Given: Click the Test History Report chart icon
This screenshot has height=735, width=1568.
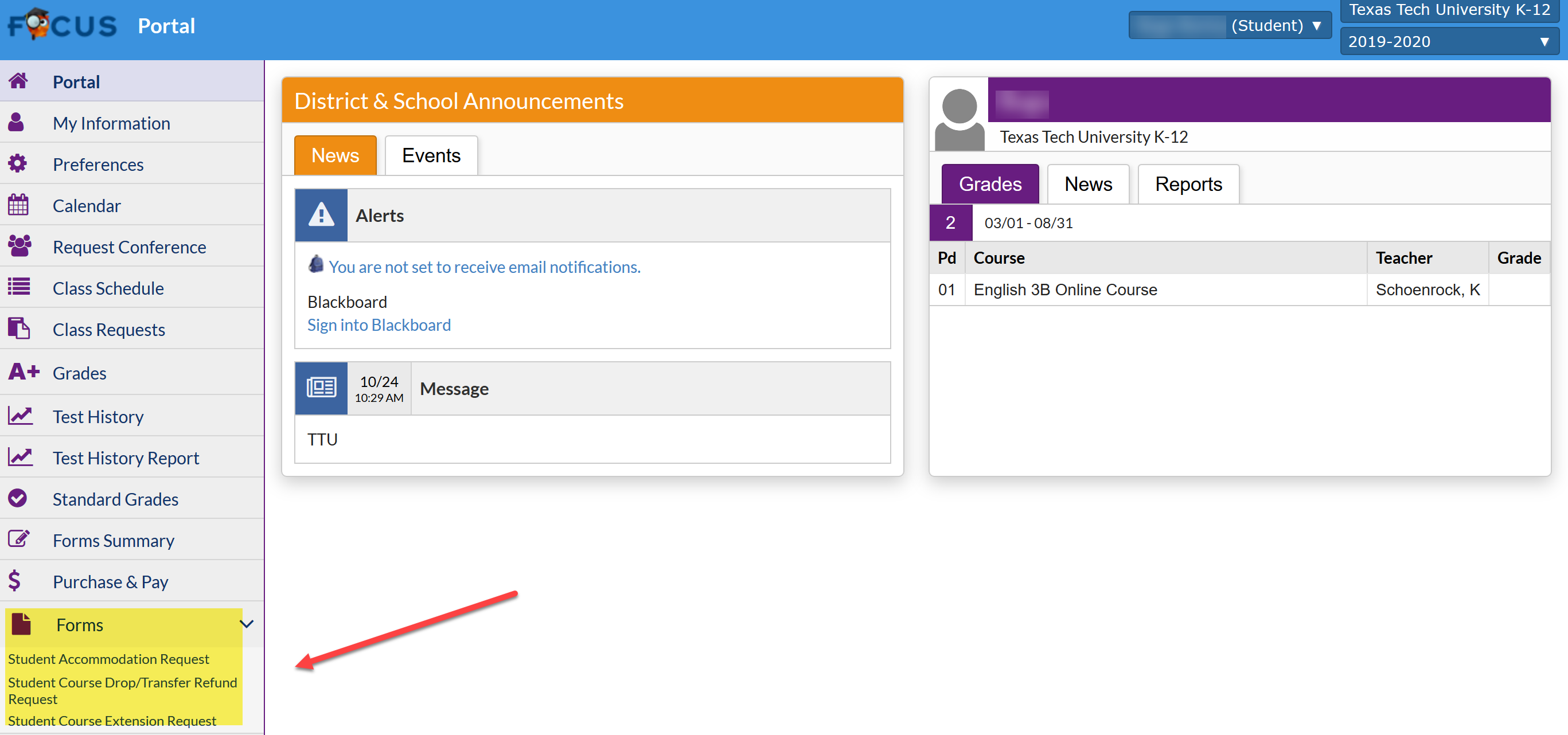Looking at the screenshot, I should [21, 457].
